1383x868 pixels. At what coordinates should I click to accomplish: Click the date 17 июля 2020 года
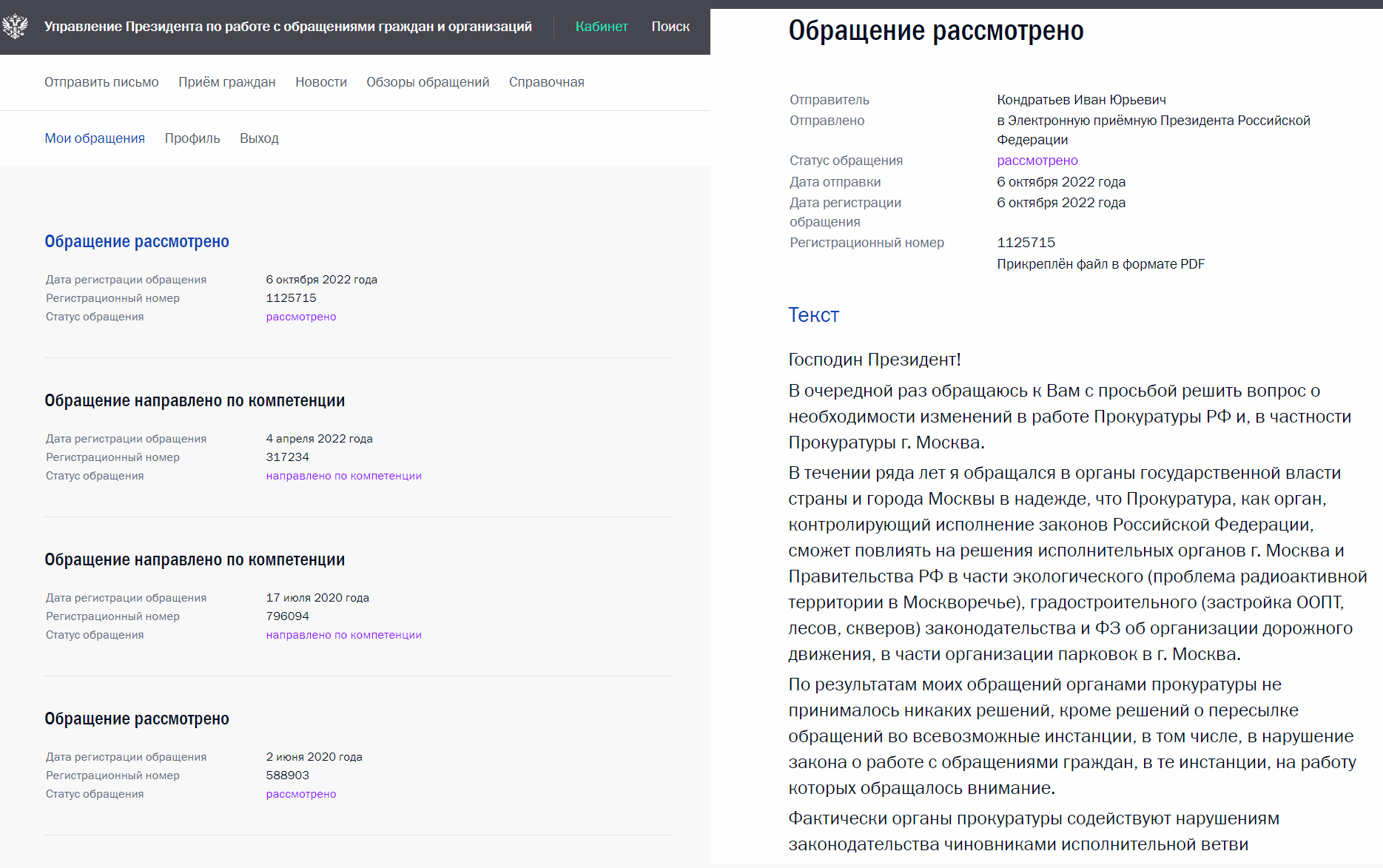click(x=317, y=598)
